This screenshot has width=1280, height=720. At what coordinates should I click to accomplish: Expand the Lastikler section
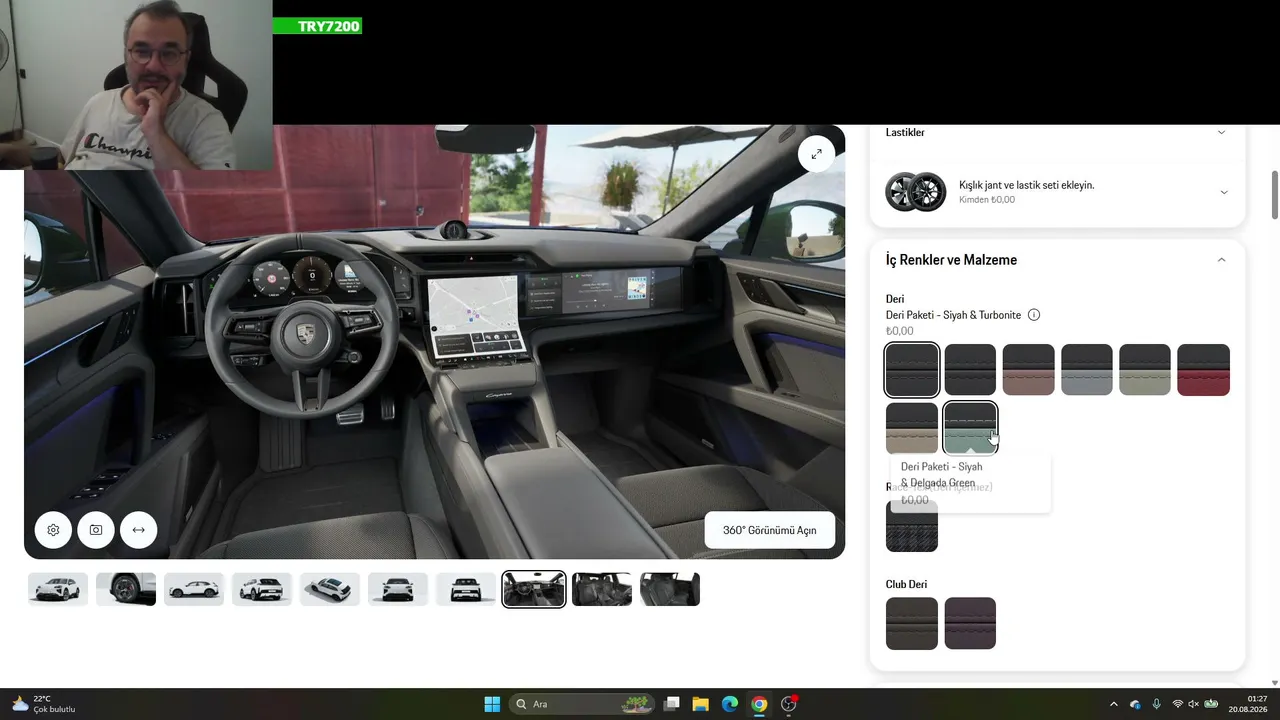[1221, 132]
